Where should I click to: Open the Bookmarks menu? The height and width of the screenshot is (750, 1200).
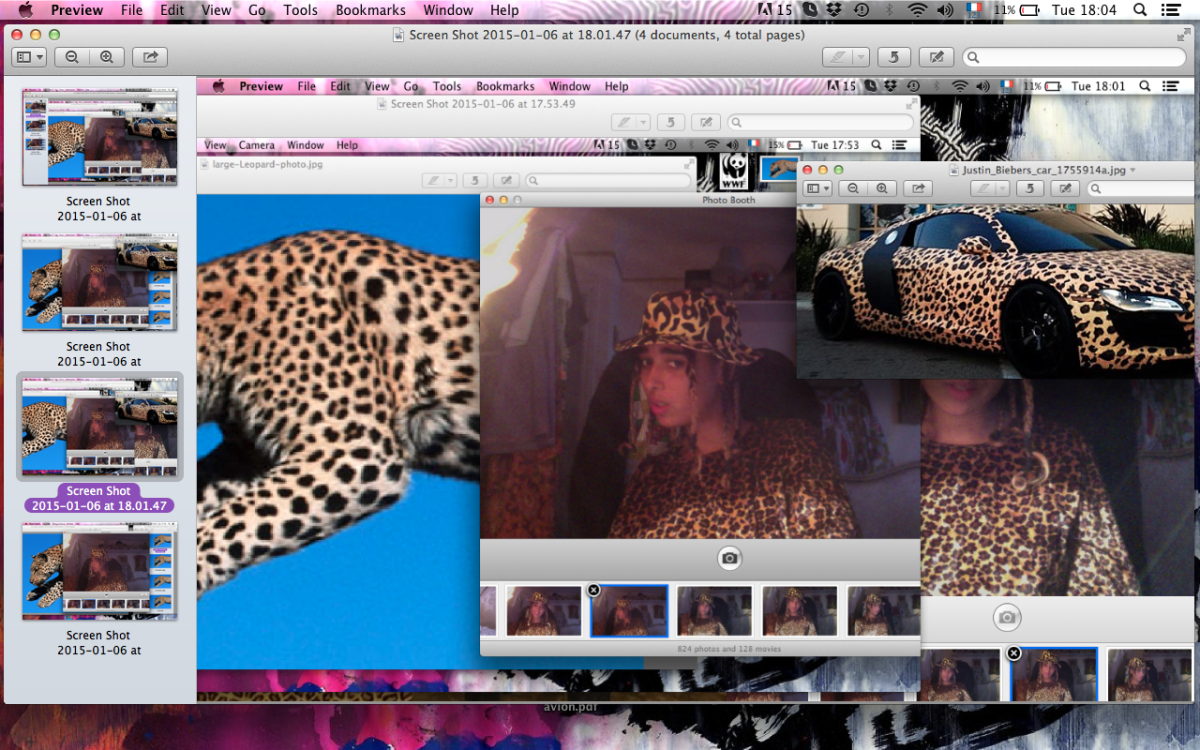click(370, 10)
